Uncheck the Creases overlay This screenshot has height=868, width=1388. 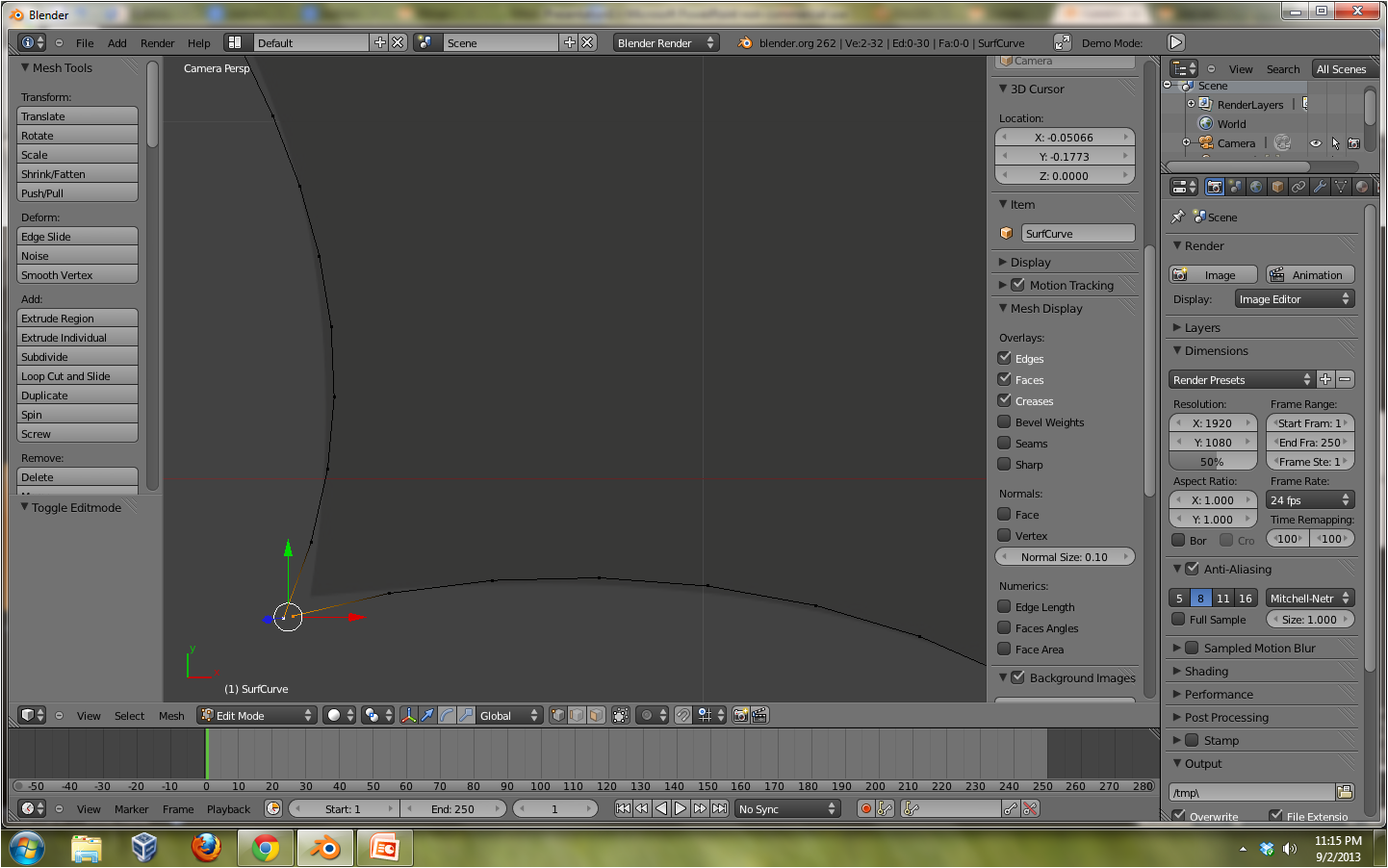click(1004, 400)
